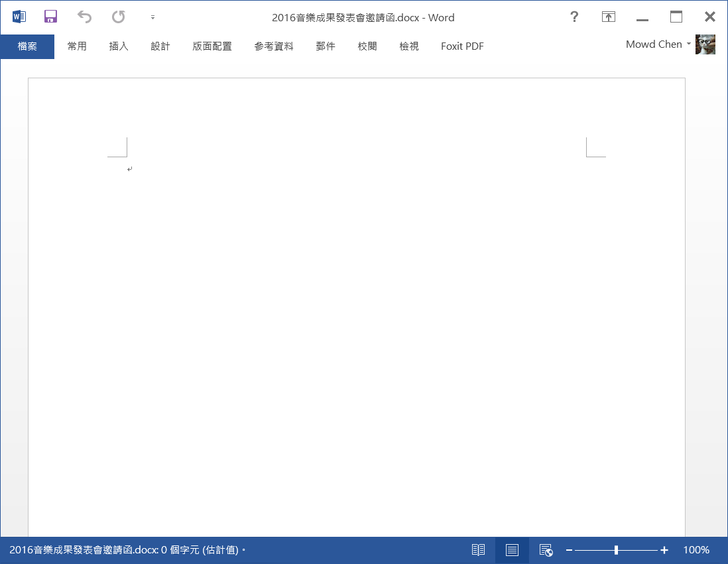Image resolution: width=728 pixels, height=564 pixels.
Task: Switch to the 插入 ribbon tab
Action: (x=118, y=46)
